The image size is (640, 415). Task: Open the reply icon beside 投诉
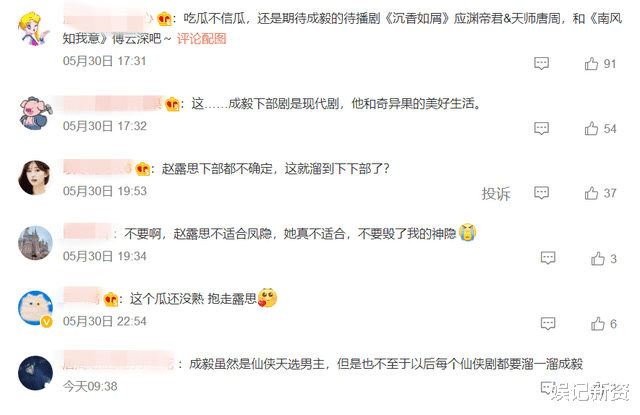pyautogui.click(x=541, y=193)
